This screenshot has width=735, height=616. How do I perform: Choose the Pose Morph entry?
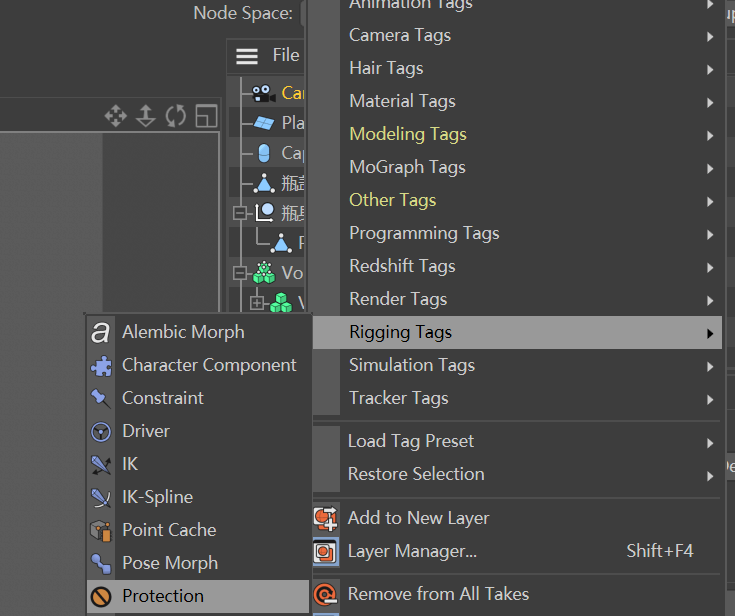(198, 563)
